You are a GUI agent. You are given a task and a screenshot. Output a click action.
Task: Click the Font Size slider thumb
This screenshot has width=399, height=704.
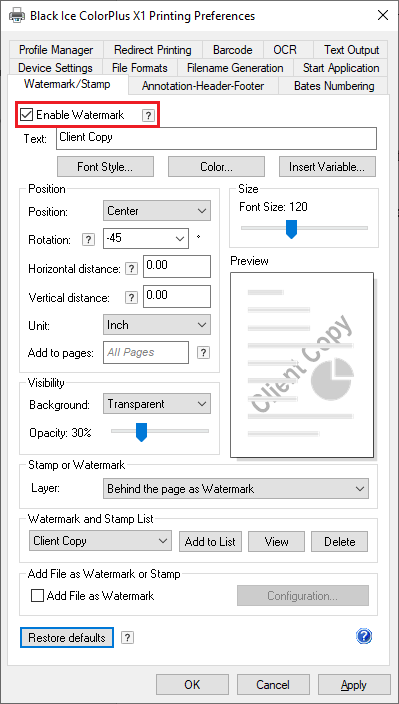[292, 229]
